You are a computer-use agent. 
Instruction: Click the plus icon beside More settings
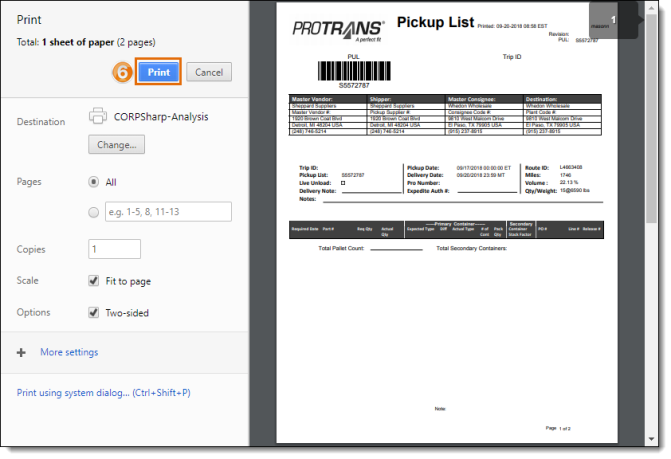click(x=21, y=352)
